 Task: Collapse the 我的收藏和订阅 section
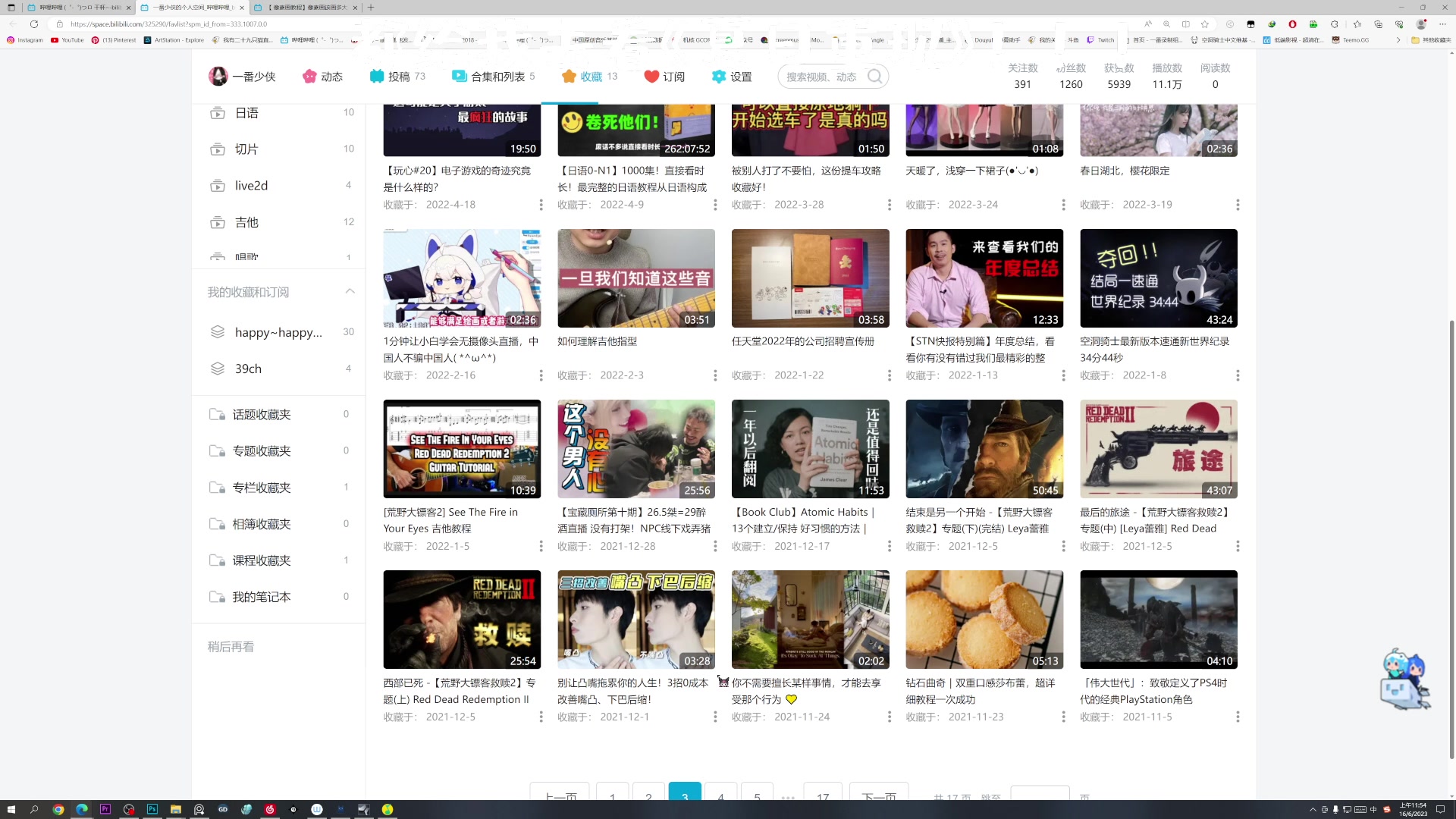(x=350, y=292)
